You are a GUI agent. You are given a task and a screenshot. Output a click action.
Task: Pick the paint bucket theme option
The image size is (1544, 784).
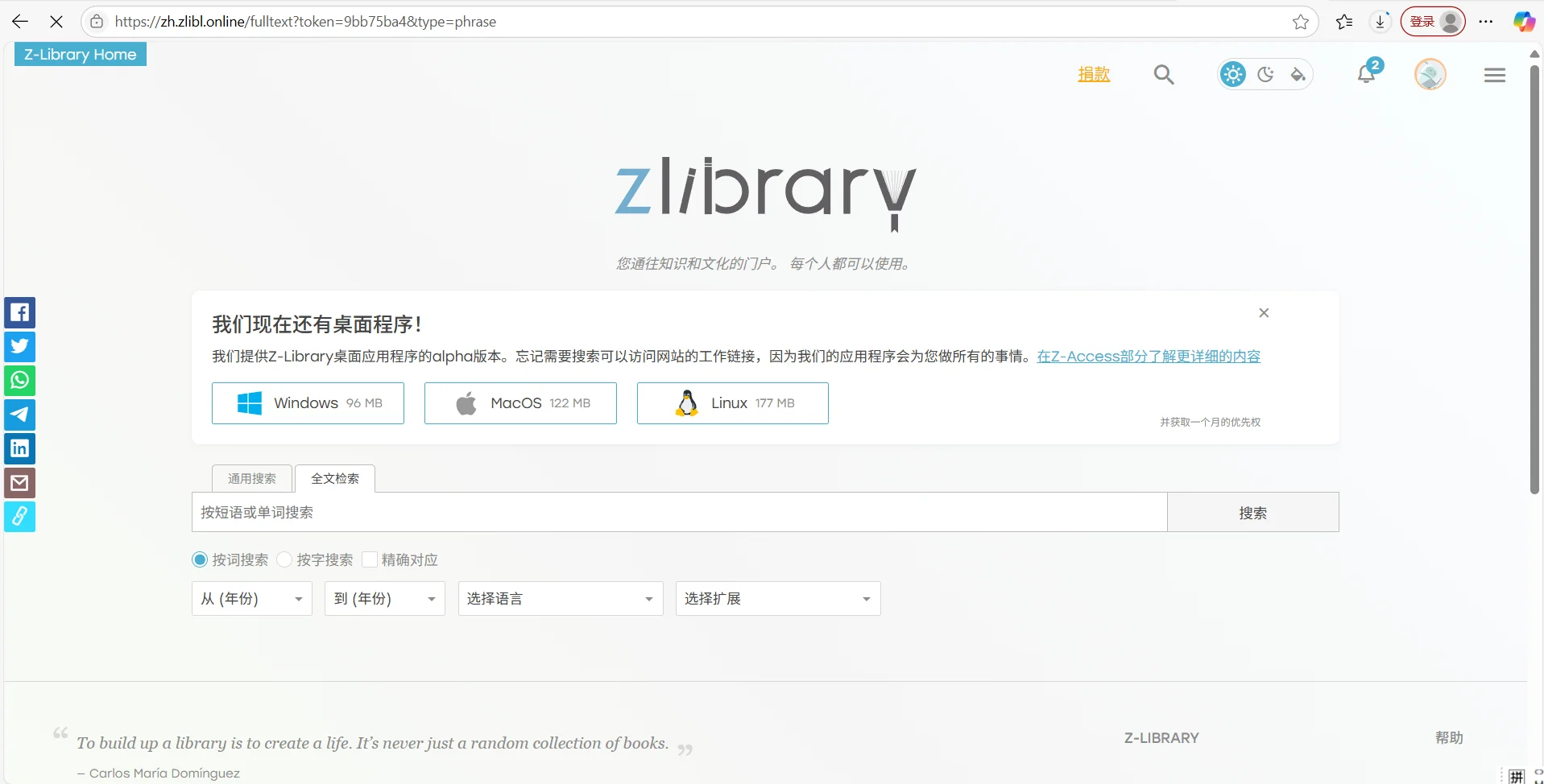[x=1298, y=75]
